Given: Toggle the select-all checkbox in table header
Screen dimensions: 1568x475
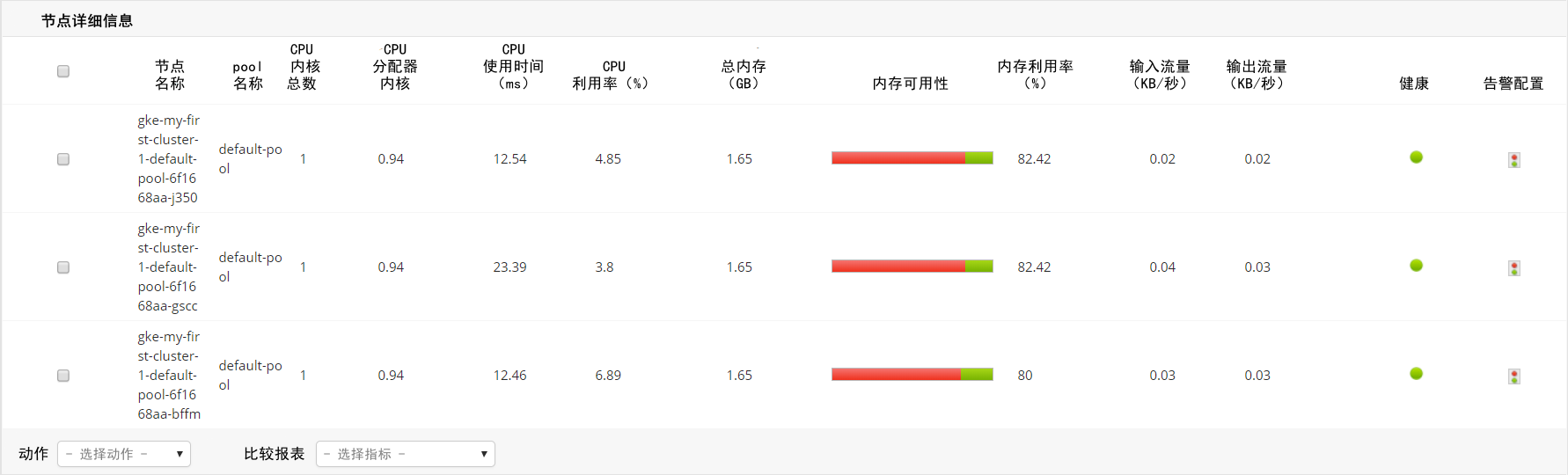Looking at the screenshot, I should (63, 71).
